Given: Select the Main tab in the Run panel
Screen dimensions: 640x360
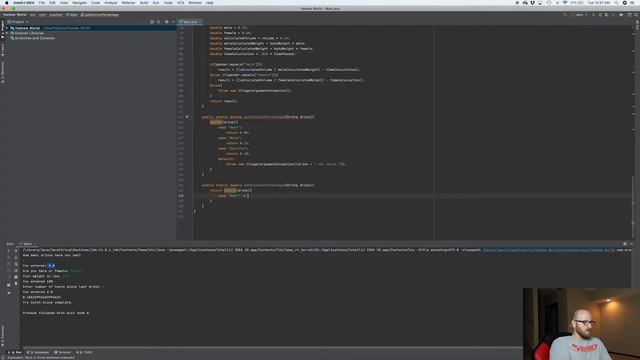Looking at the screenshot, I should click(x=27, y=244).
